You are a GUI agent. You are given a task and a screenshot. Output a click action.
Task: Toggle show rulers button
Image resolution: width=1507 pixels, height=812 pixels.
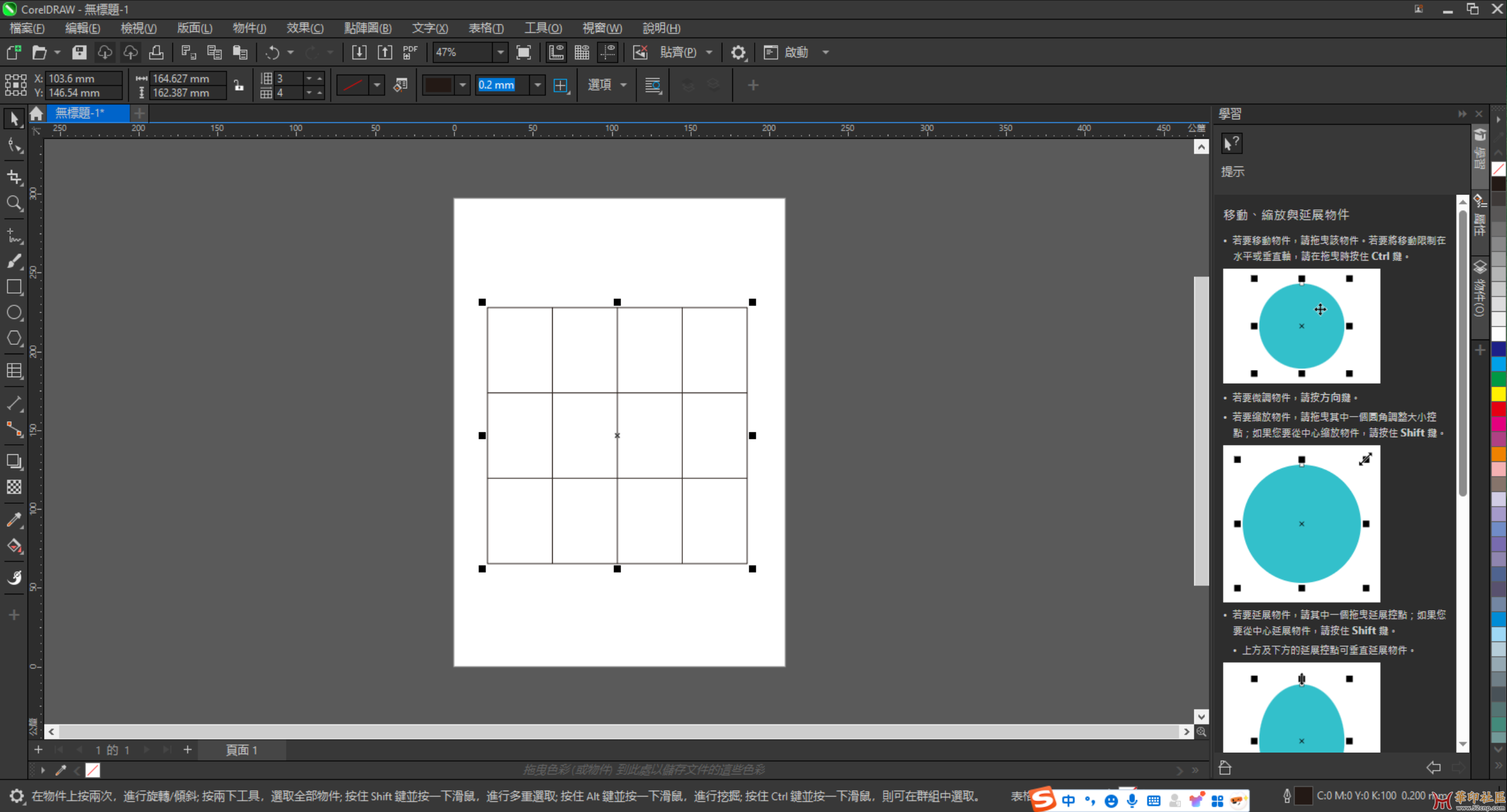[x=556, y=52]
